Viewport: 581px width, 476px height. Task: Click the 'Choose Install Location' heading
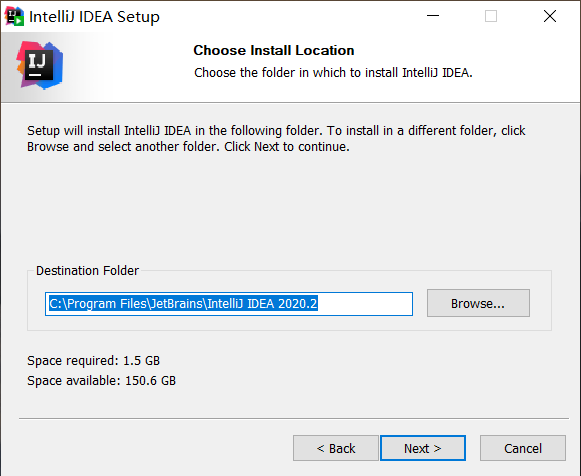click(x=273, y=50)
